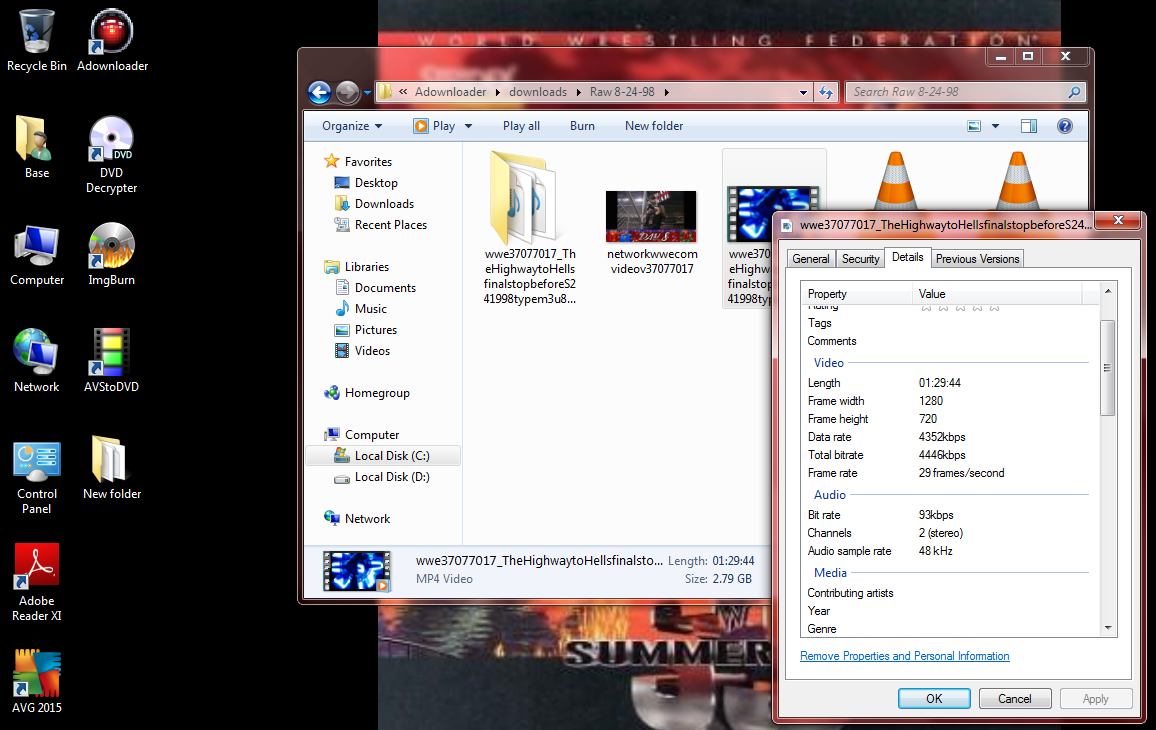Open the New folder on desktop

click(x=111, y=468)
